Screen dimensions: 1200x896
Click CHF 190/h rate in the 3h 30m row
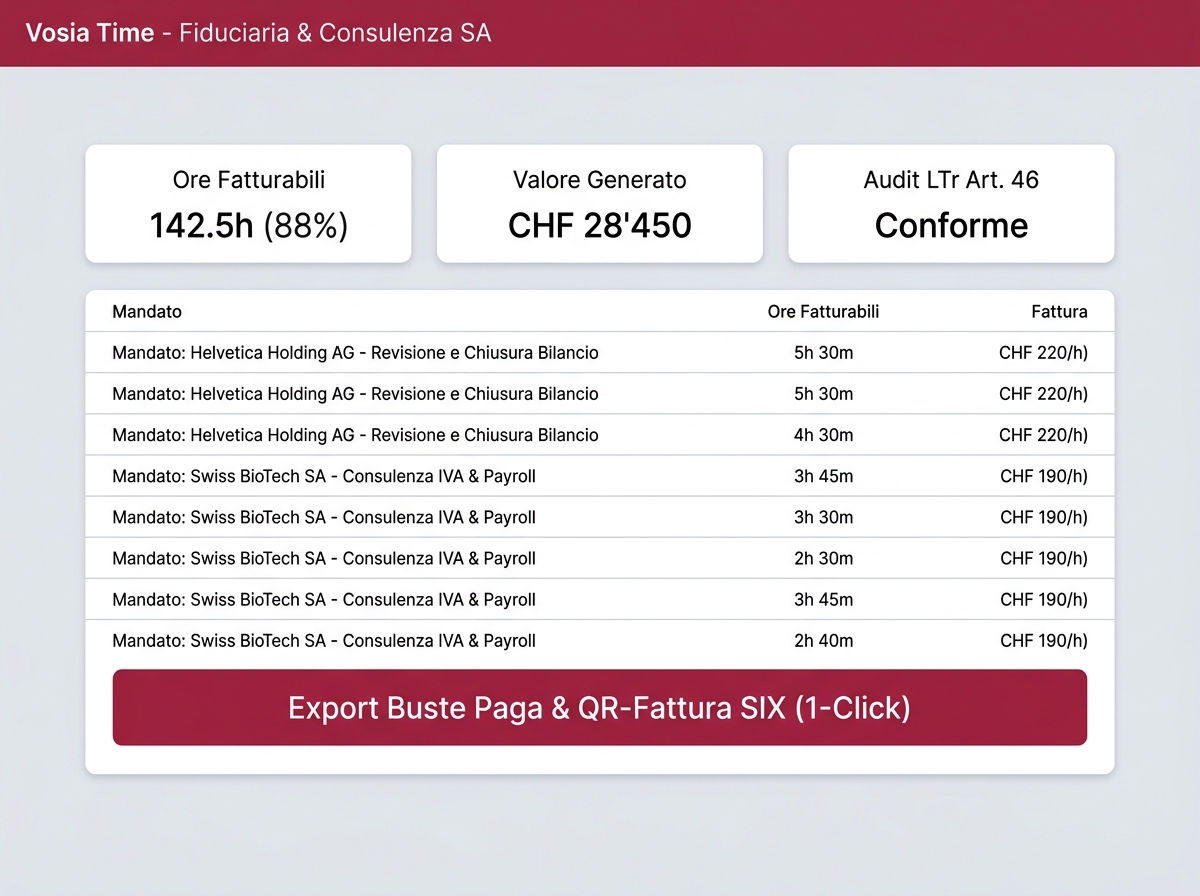pyautogui.click(x=1044, y=517)
